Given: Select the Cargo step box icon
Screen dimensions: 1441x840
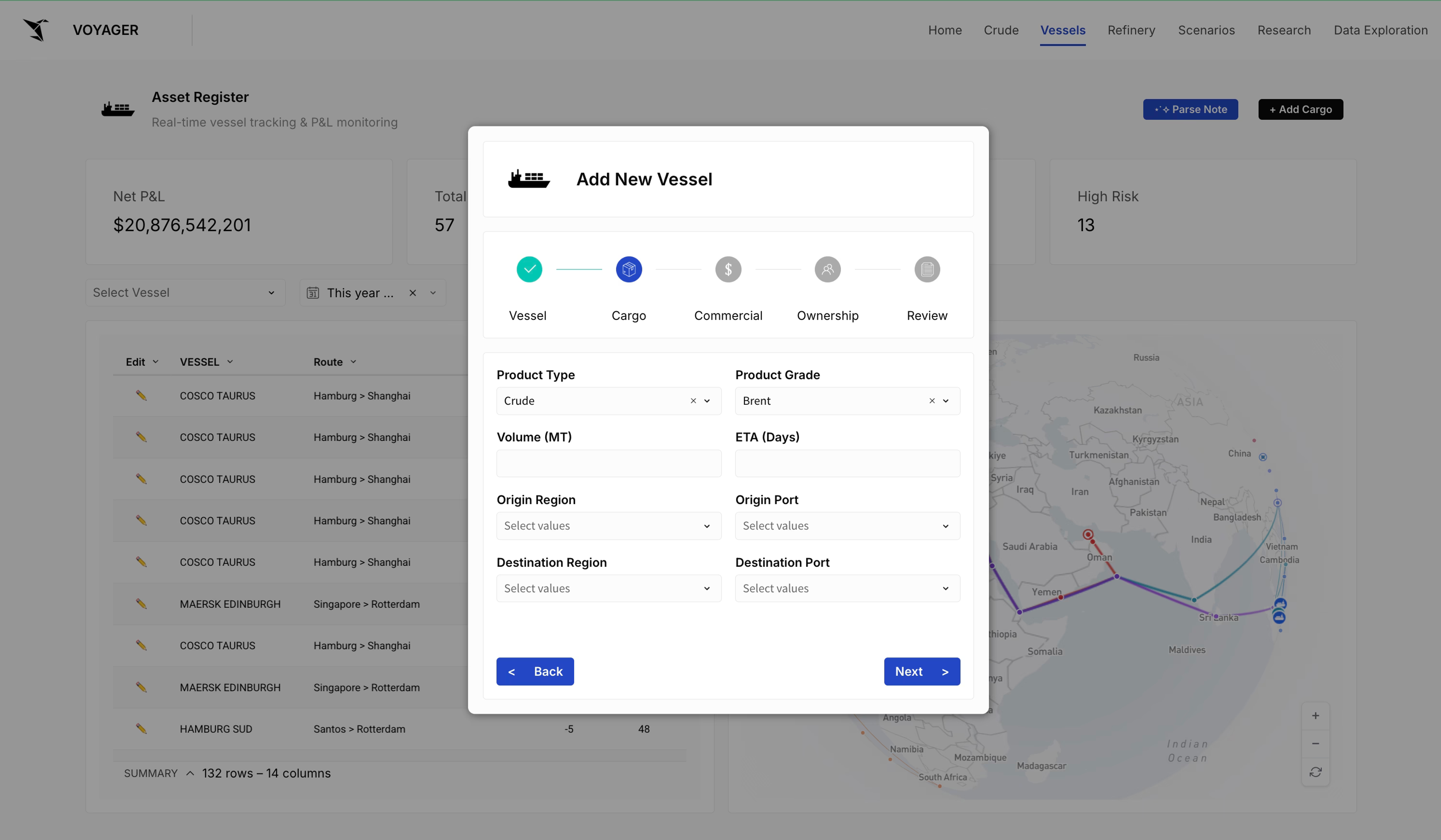Looking at the screenshot, I should pos(629,269).
